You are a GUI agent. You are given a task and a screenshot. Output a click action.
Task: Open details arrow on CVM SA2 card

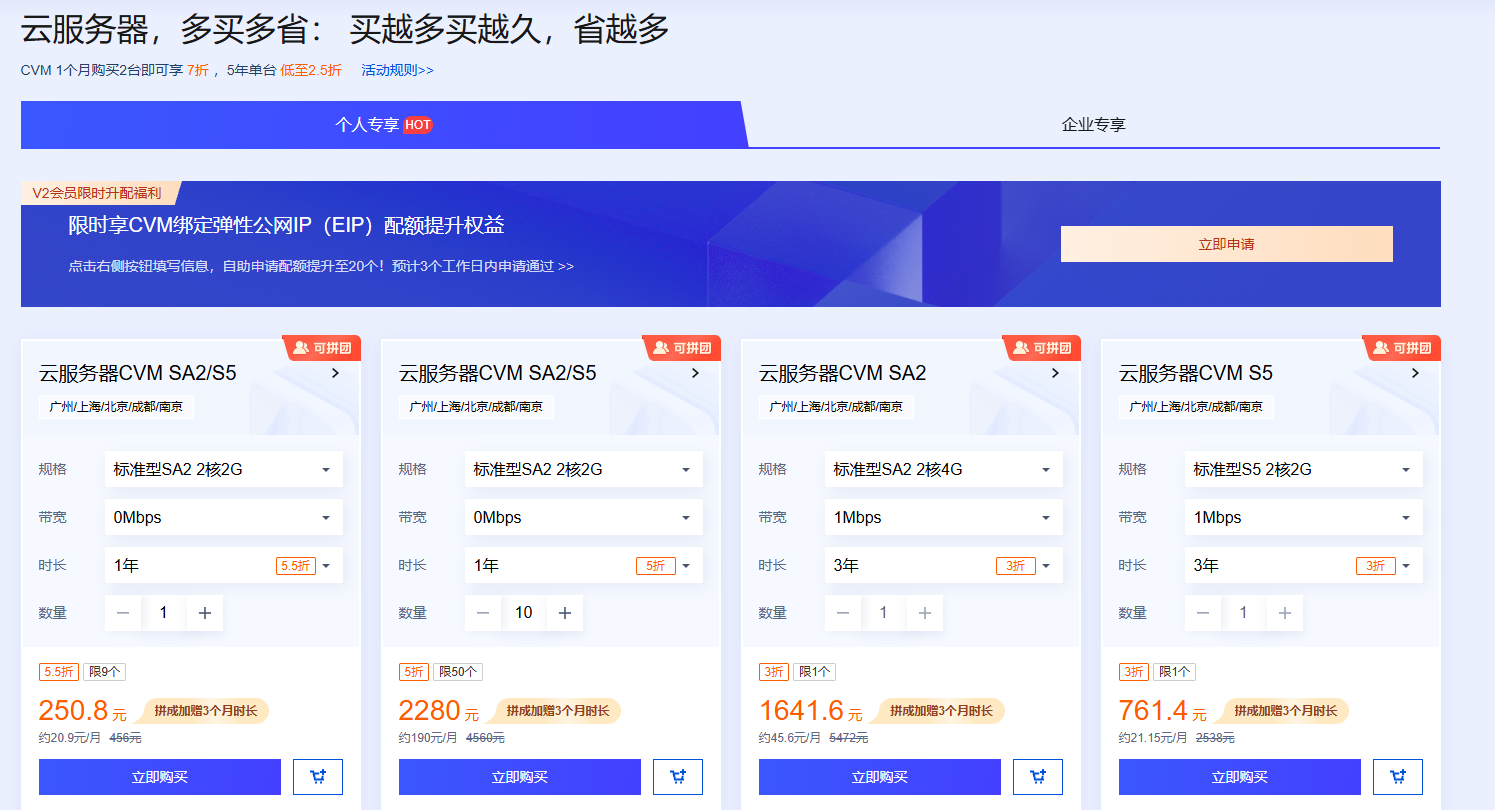[x=1055, y=373]
